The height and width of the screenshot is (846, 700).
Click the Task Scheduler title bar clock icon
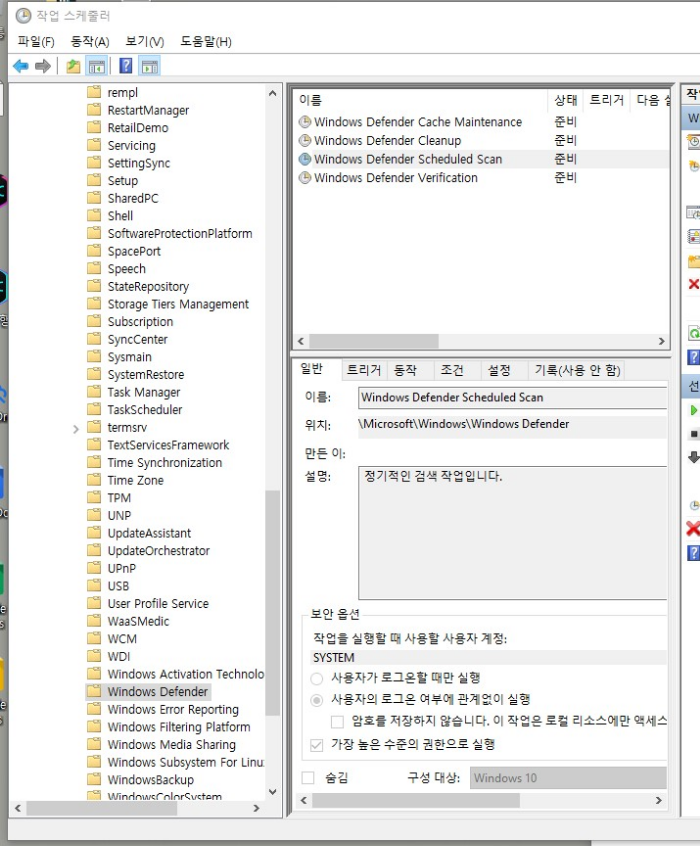point(23,16)
